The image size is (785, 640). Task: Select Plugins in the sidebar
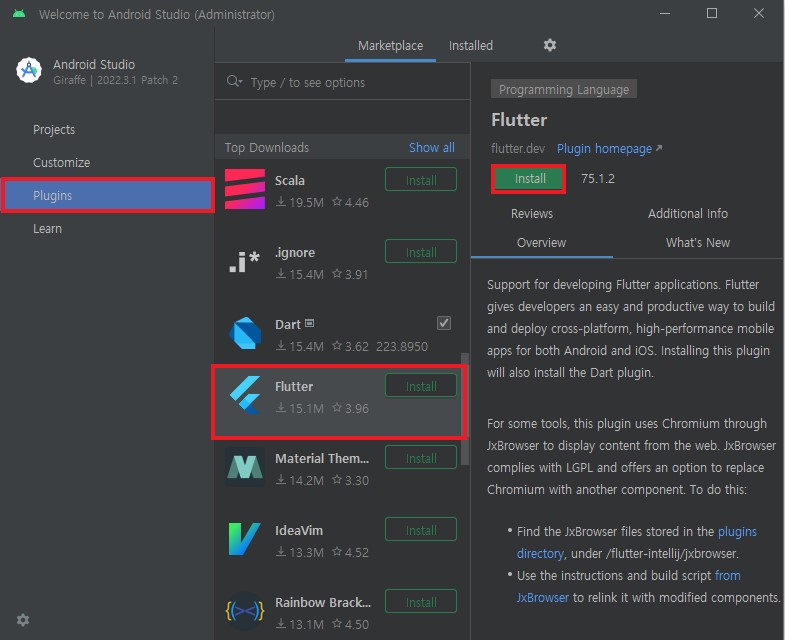point(107,195)
